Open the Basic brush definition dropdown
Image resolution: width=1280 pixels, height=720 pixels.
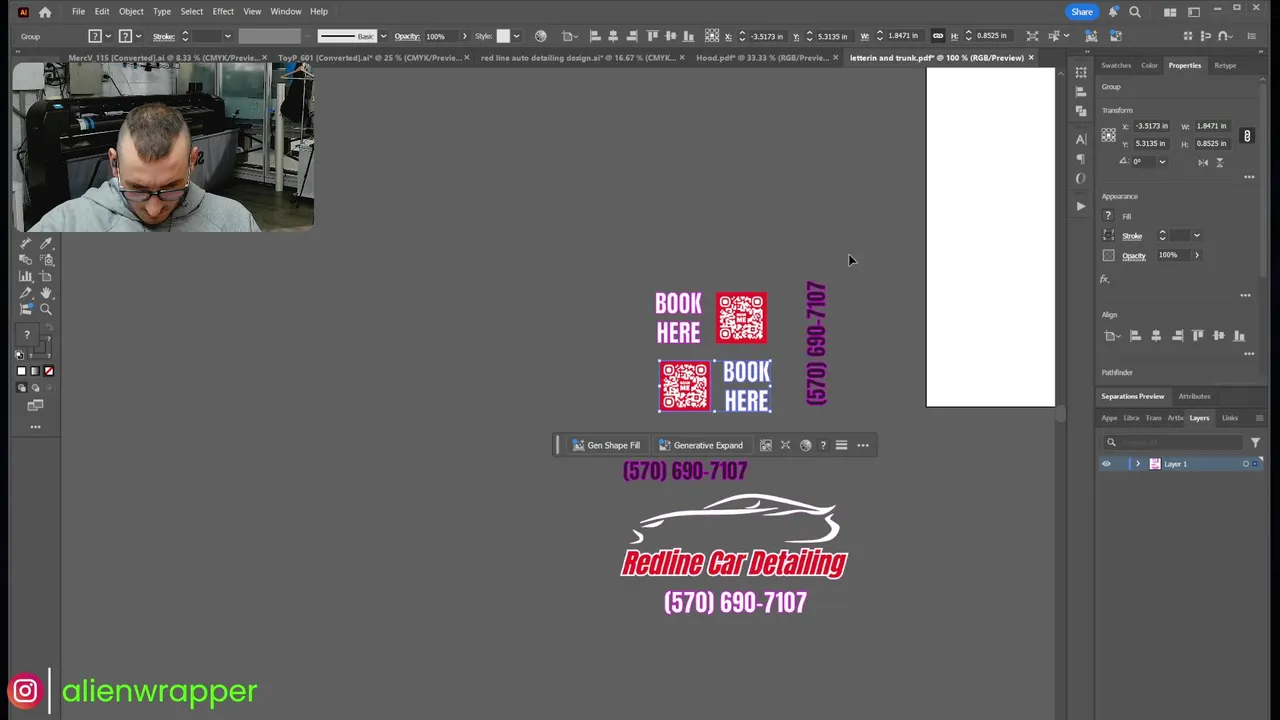click(383, 36)
